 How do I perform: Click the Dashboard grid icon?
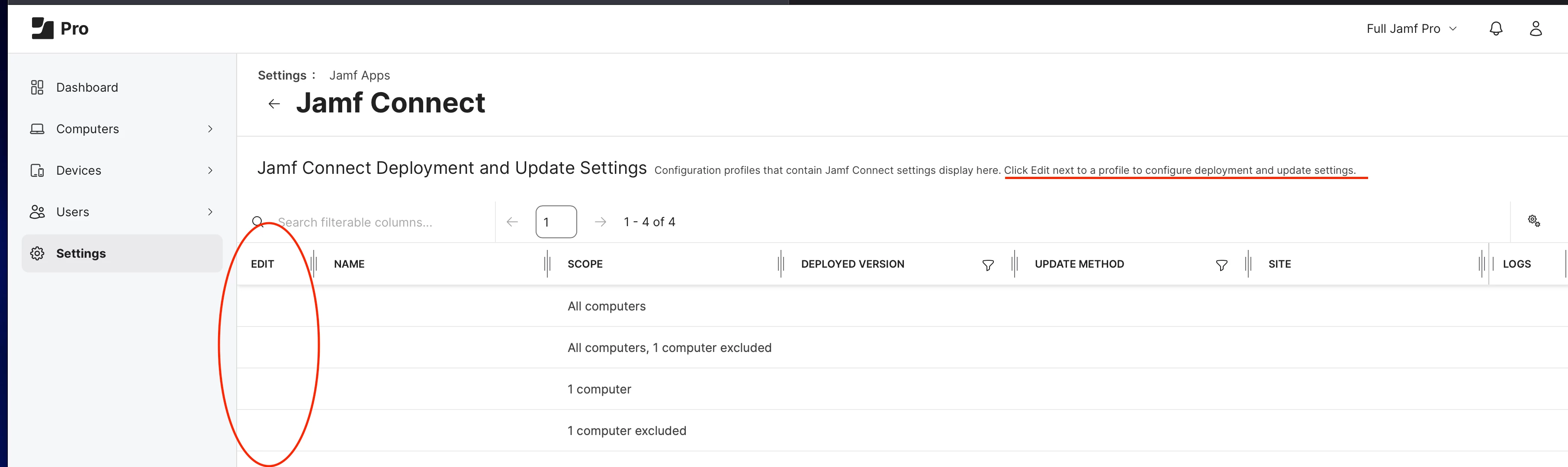37,87
